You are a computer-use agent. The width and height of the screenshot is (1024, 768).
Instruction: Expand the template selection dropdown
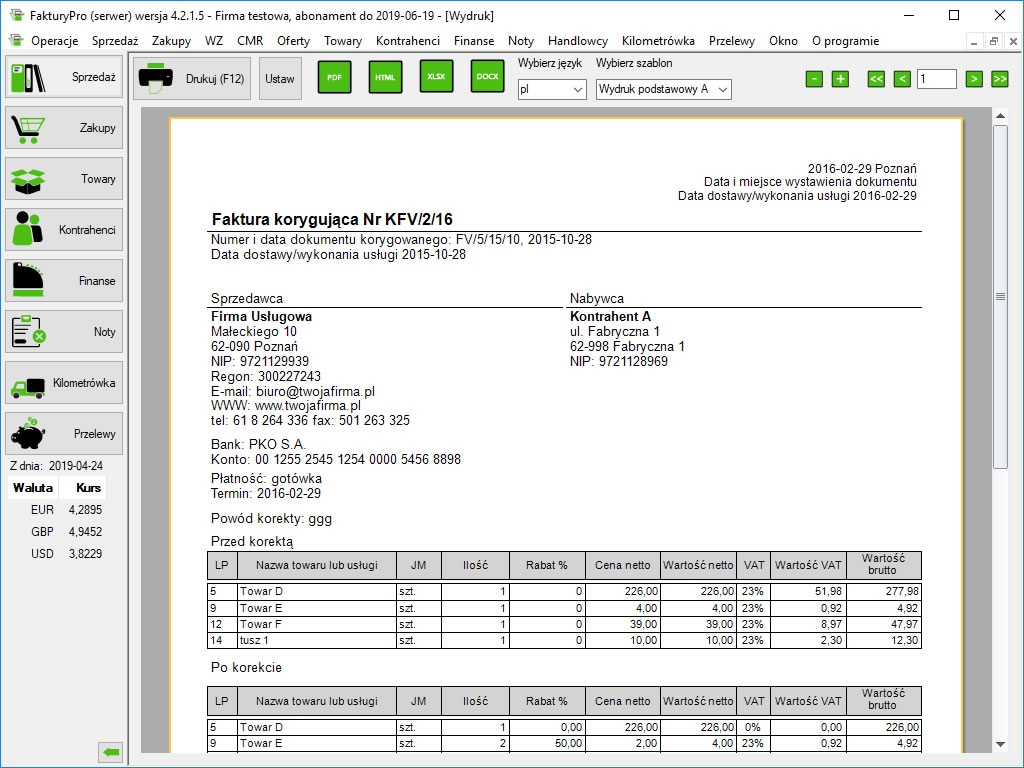tap(663, 90)
